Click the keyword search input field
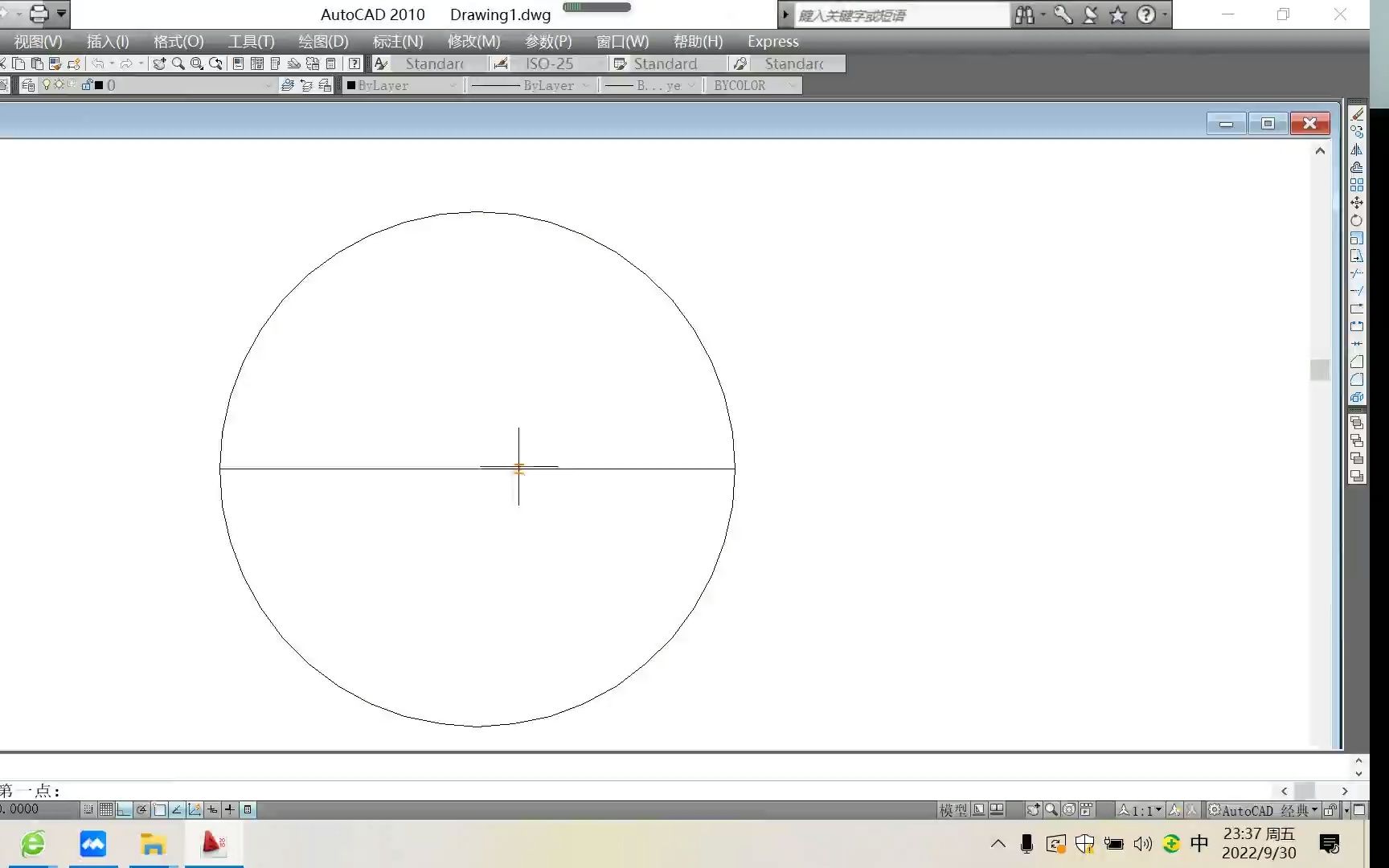 point(902,15)
